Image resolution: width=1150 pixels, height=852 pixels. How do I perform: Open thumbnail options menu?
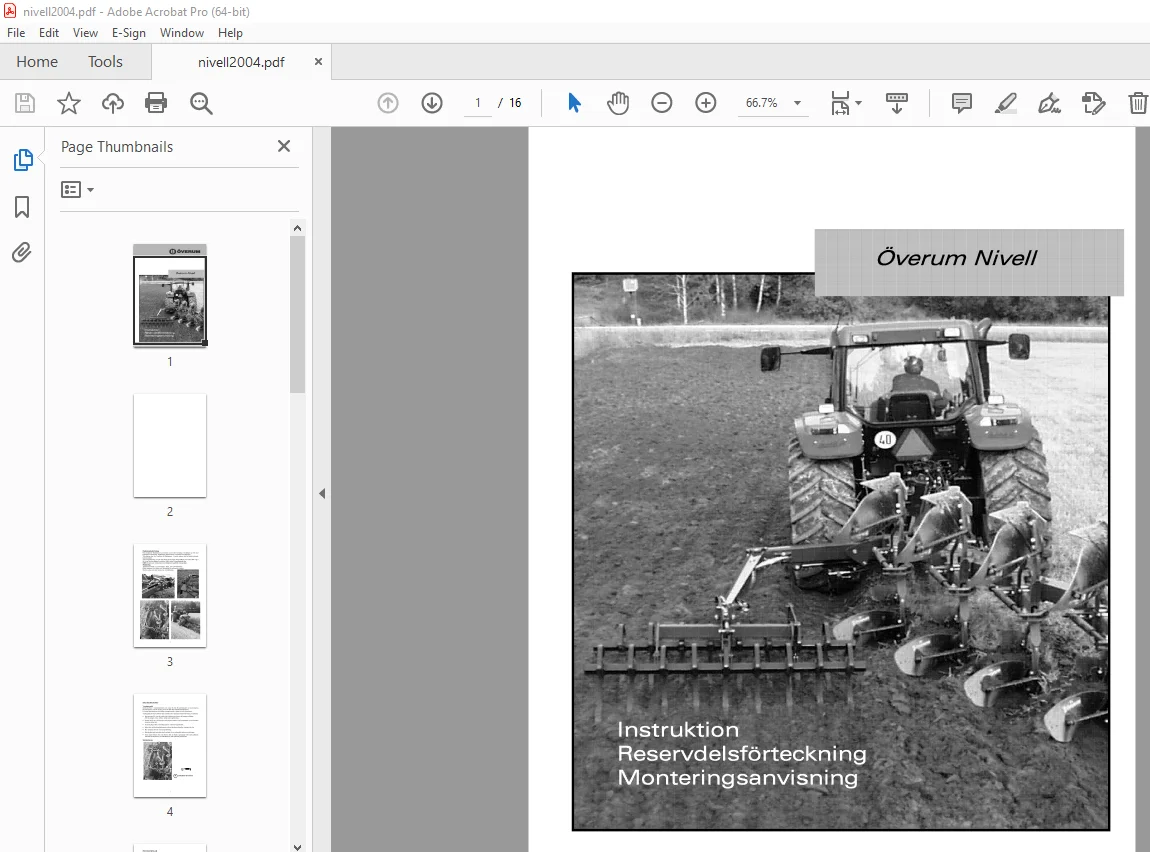tap(77, 190)
